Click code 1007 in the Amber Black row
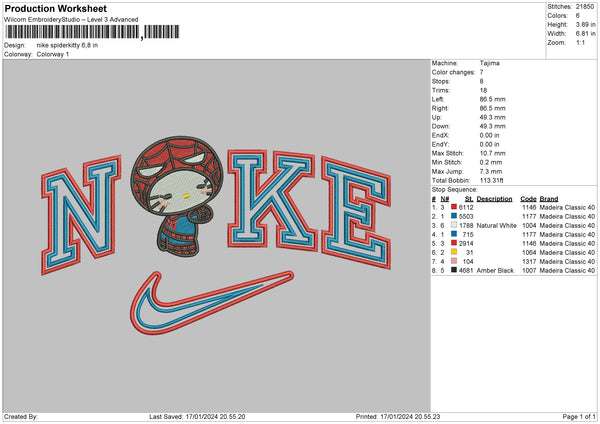Screen dimensions: 600x424 coord(529,270)
